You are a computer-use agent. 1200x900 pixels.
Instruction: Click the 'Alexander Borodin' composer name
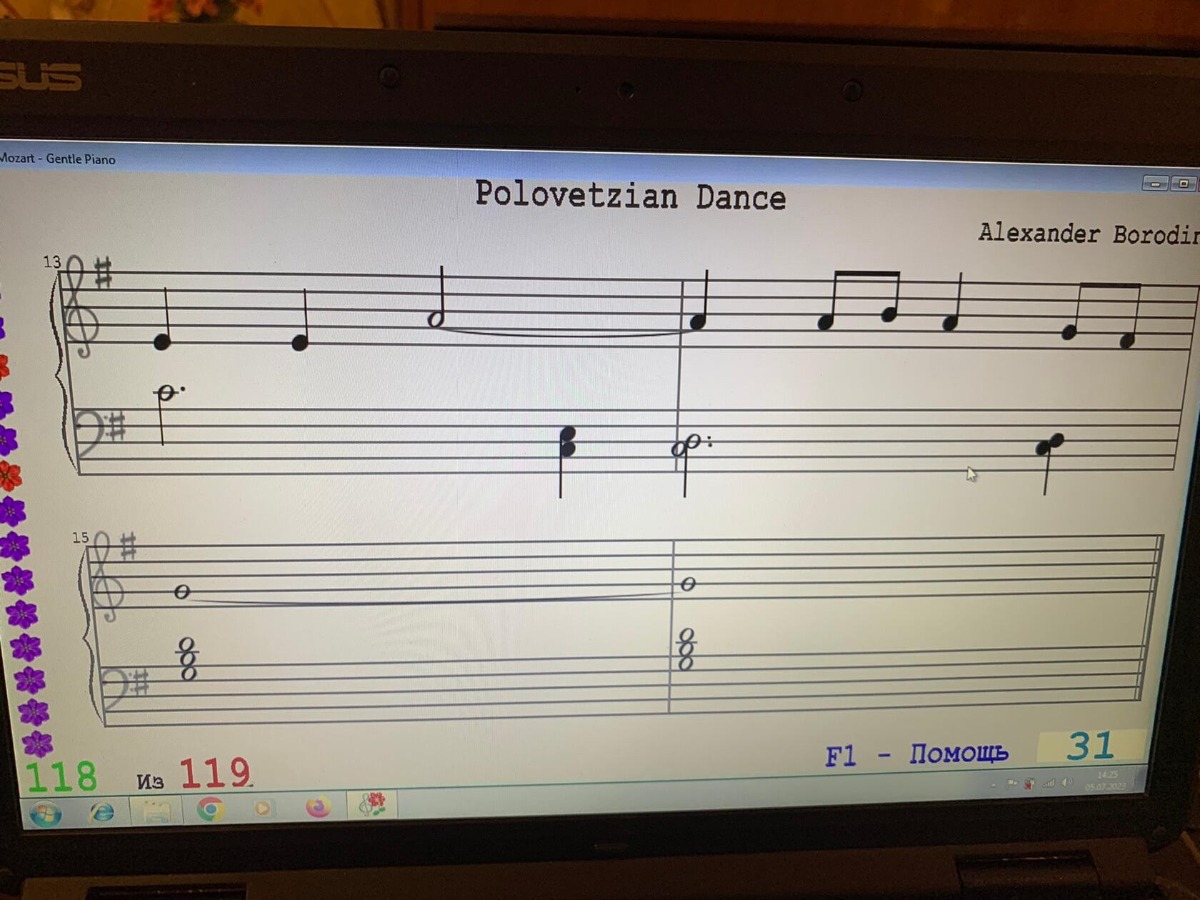tap(1088, 234)
